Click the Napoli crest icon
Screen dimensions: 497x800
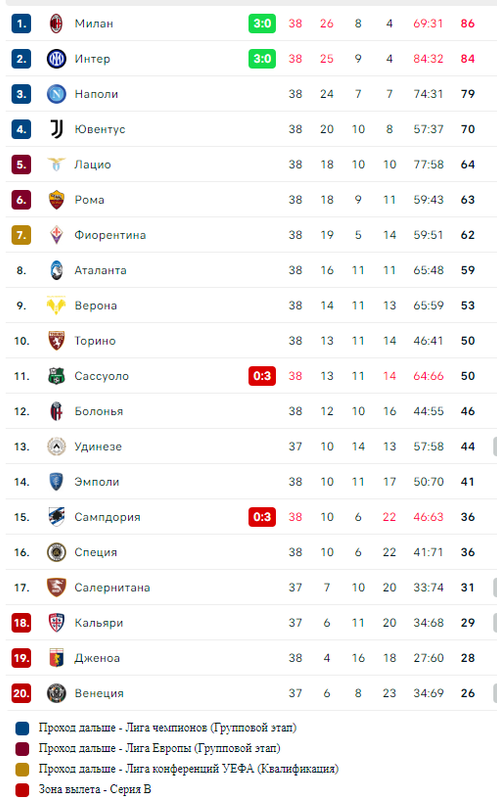click(x=56, y=94)
